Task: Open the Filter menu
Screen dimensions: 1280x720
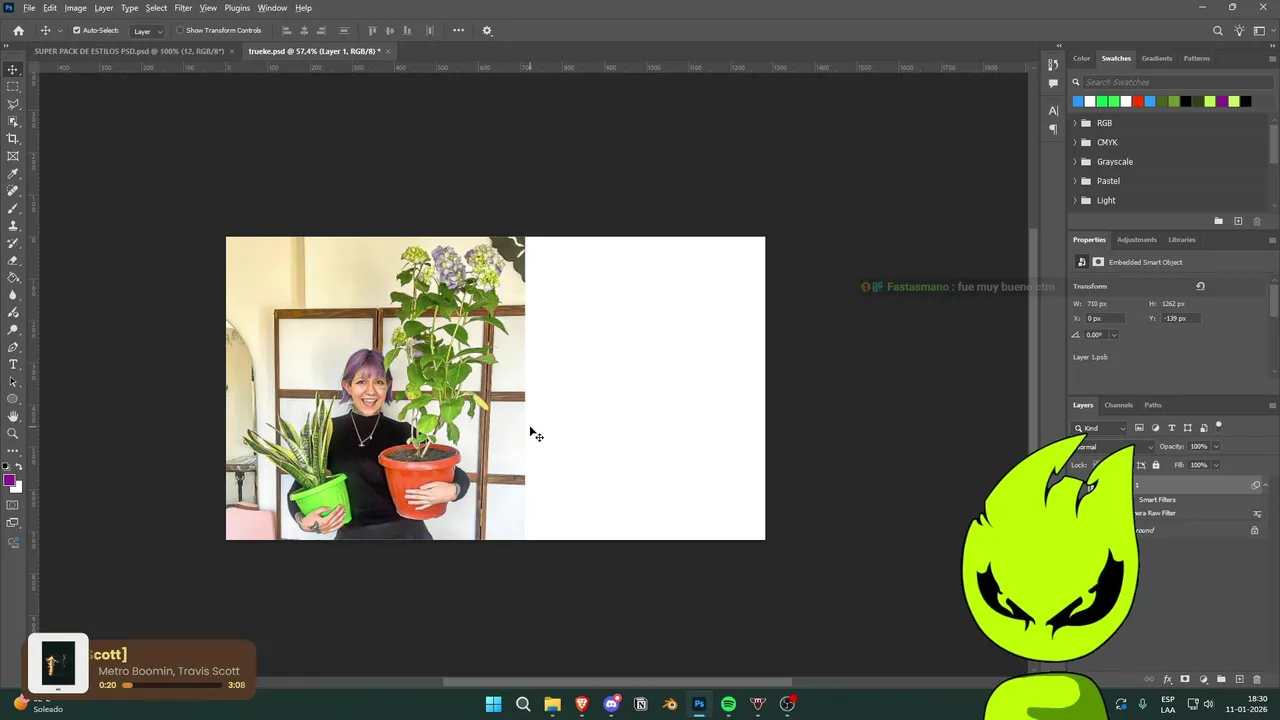Action: click(x=183, y=8)
